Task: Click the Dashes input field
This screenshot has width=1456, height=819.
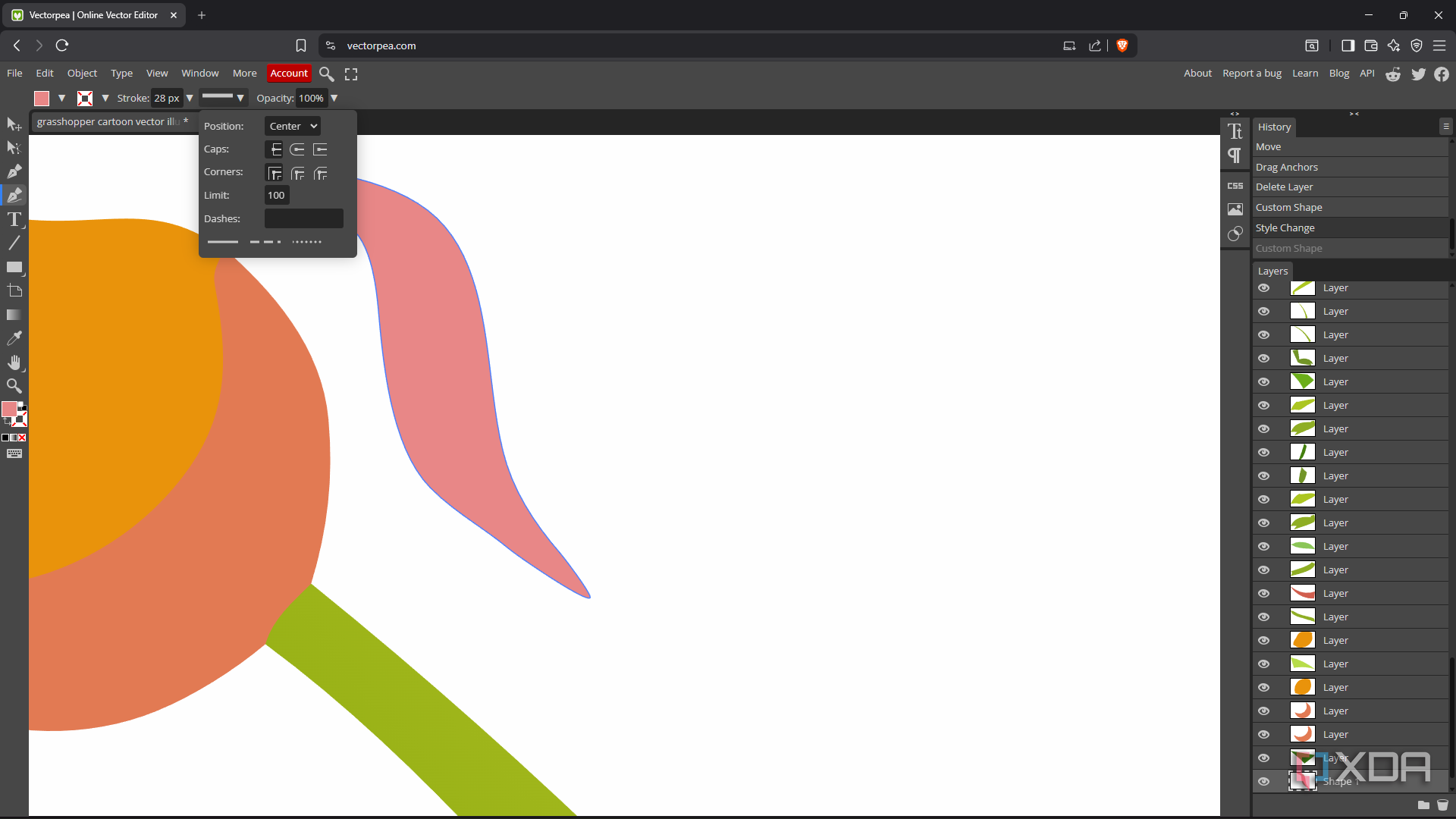Action: pos(304,219)
